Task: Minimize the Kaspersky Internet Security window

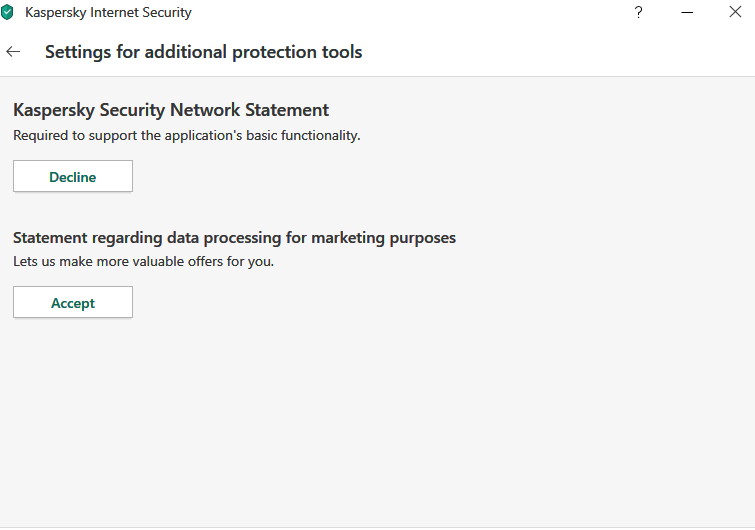Action: (x=688, y=13)
